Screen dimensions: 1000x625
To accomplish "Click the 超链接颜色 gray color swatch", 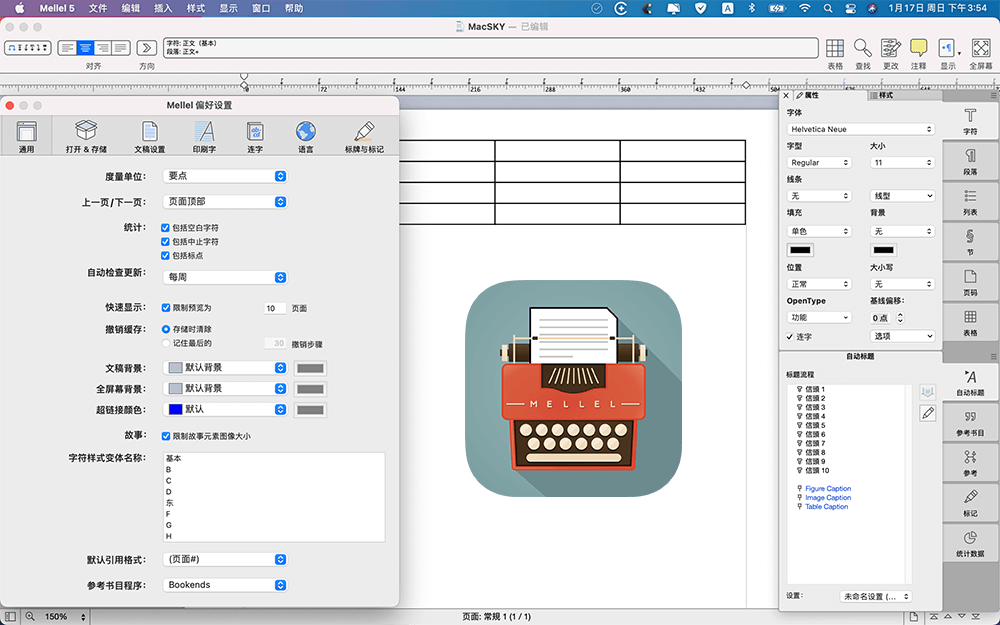I will pyautogui.click(x=311, y=409).
